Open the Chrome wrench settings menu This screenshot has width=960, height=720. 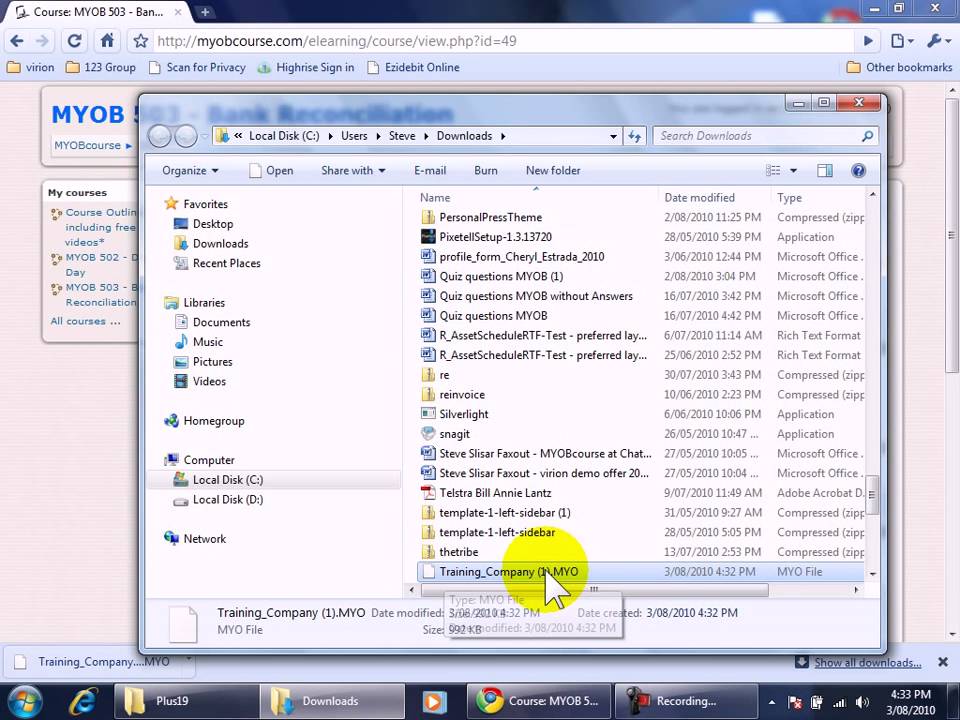938,41
